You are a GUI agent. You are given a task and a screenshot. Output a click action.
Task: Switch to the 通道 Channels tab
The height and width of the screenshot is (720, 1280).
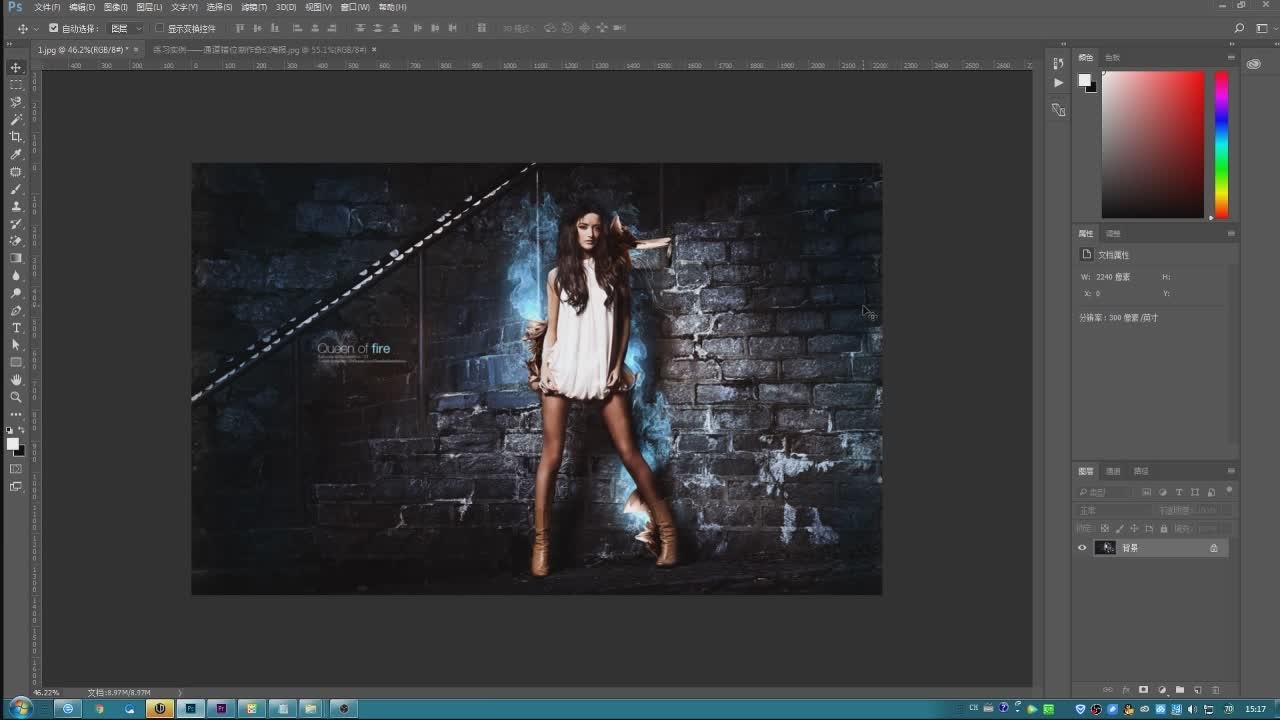point(1113,471)
